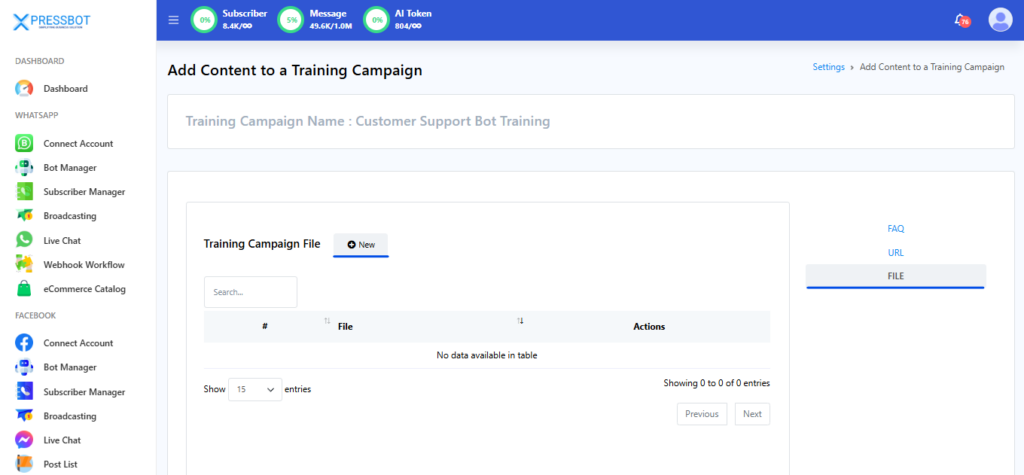Click the Subscriber usage progress circle
The image size is (1024, 475).
coord(205,20)
